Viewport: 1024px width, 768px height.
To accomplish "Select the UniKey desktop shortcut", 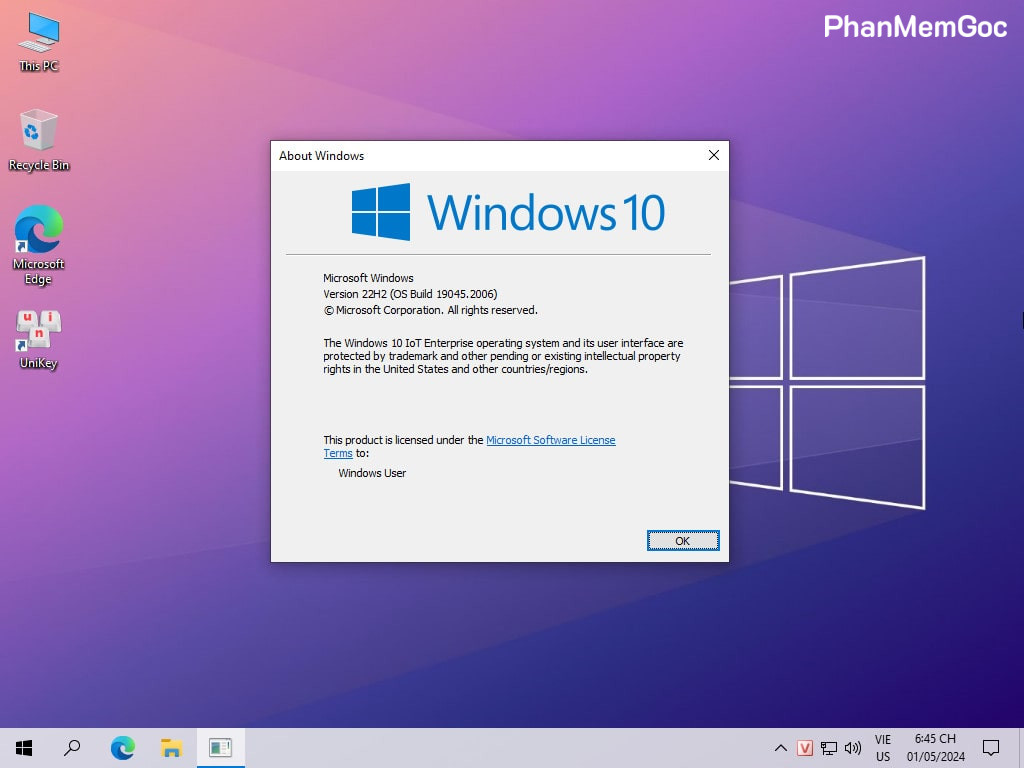I will pyautogui.click(x=39, y=337).
